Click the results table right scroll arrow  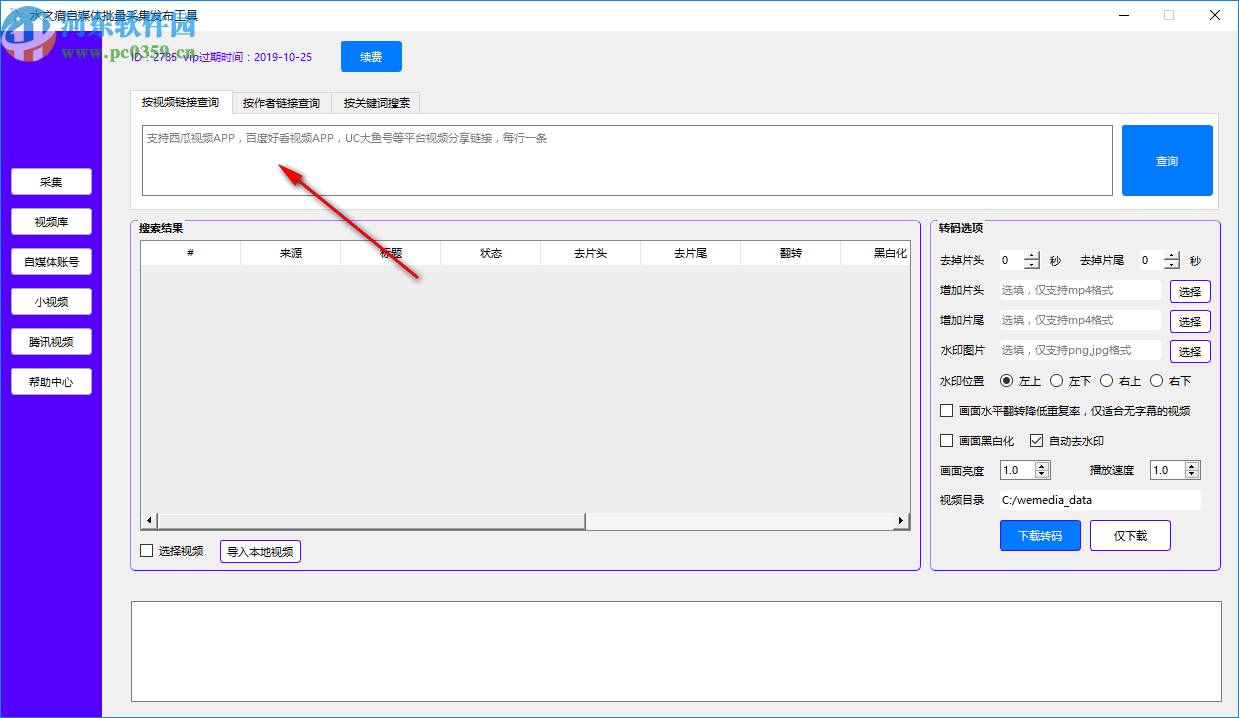pyautogui.click(x=901, y=521)
